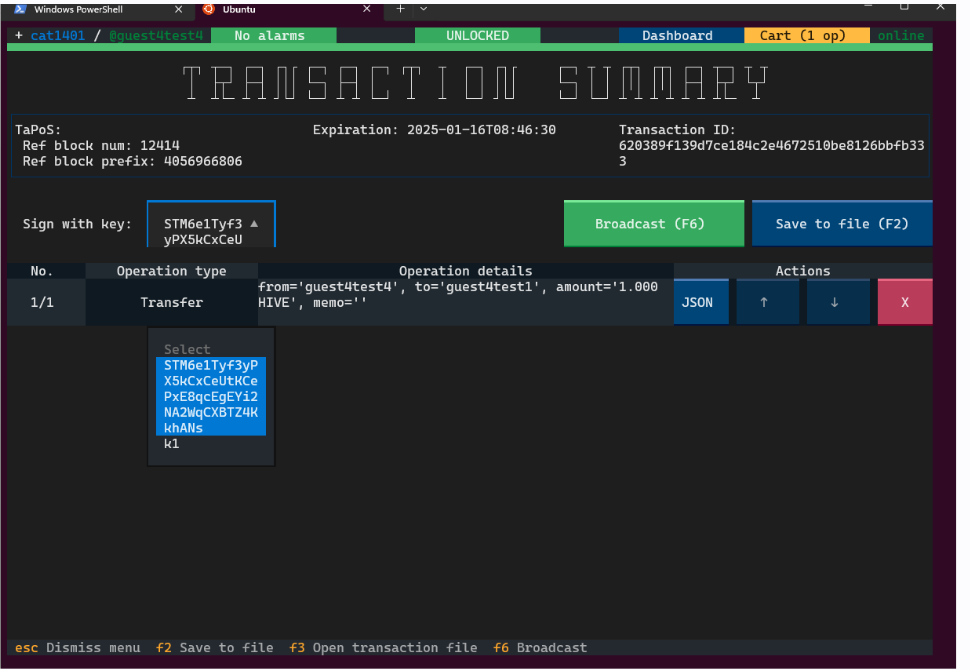Click the Ubuntu logo icon on the tab

click(208, 9)
